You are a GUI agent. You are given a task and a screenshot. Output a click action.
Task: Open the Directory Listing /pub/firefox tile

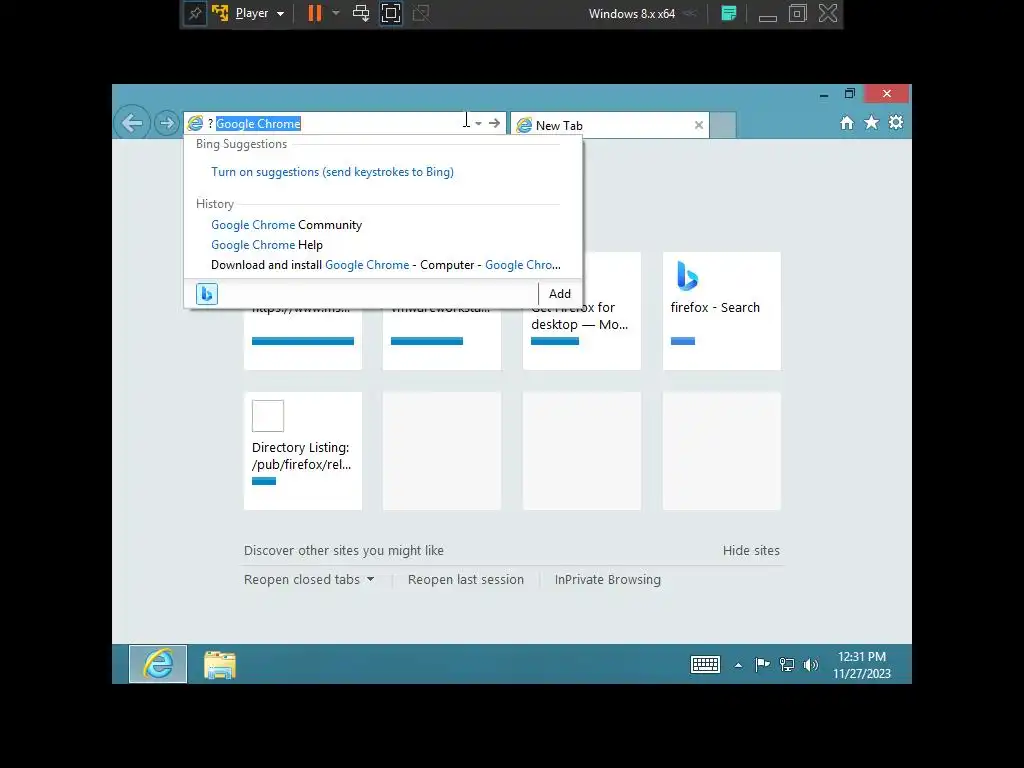[303, 451]
